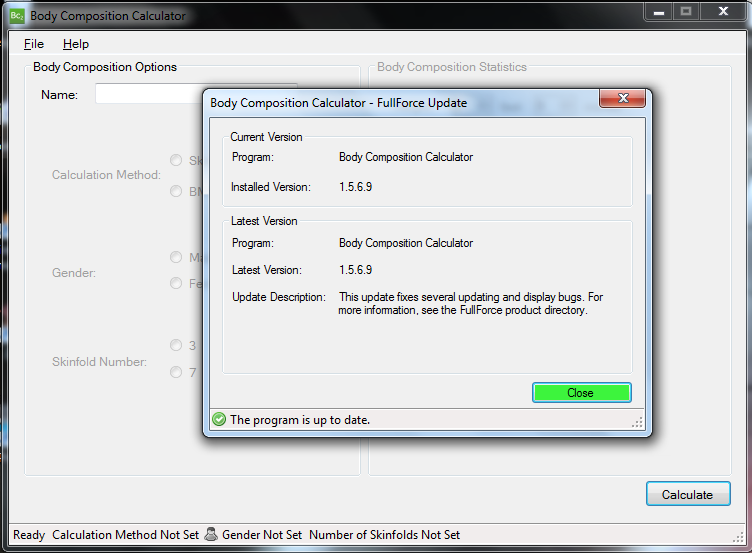Screen dimensions: 752x553
Task: Click the update description text about display bugs
Action: (470, 304)
